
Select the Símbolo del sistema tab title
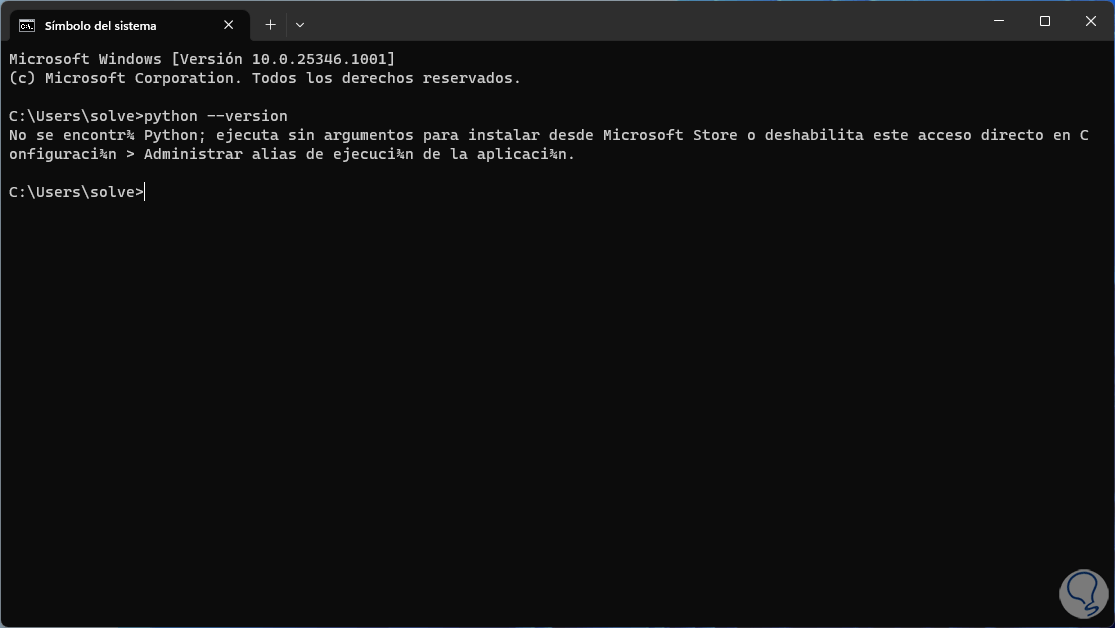pyautogui.click(x=100, y=25)
